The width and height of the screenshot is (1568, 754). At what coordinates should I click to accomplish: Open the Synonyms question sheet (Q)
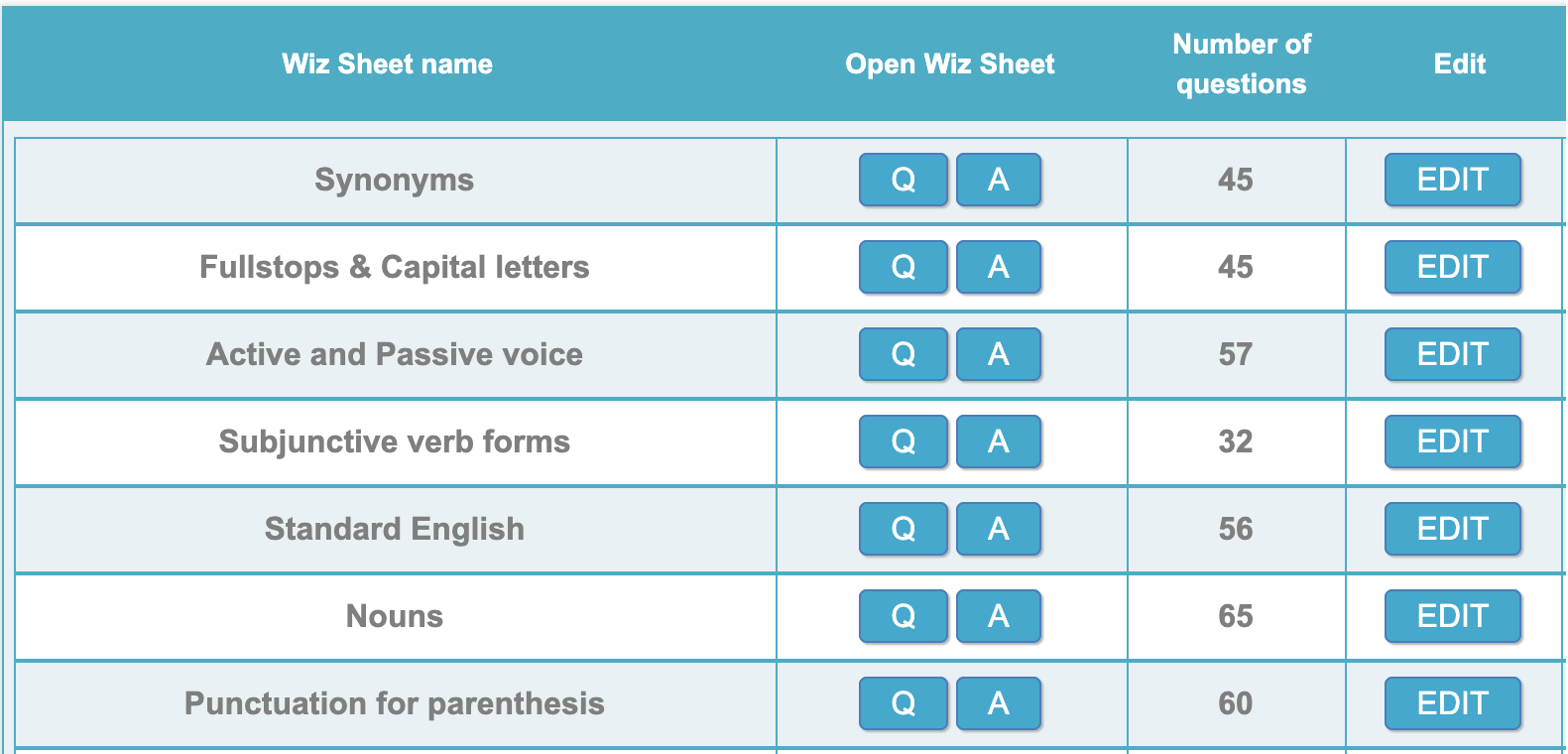click(903, 180)
